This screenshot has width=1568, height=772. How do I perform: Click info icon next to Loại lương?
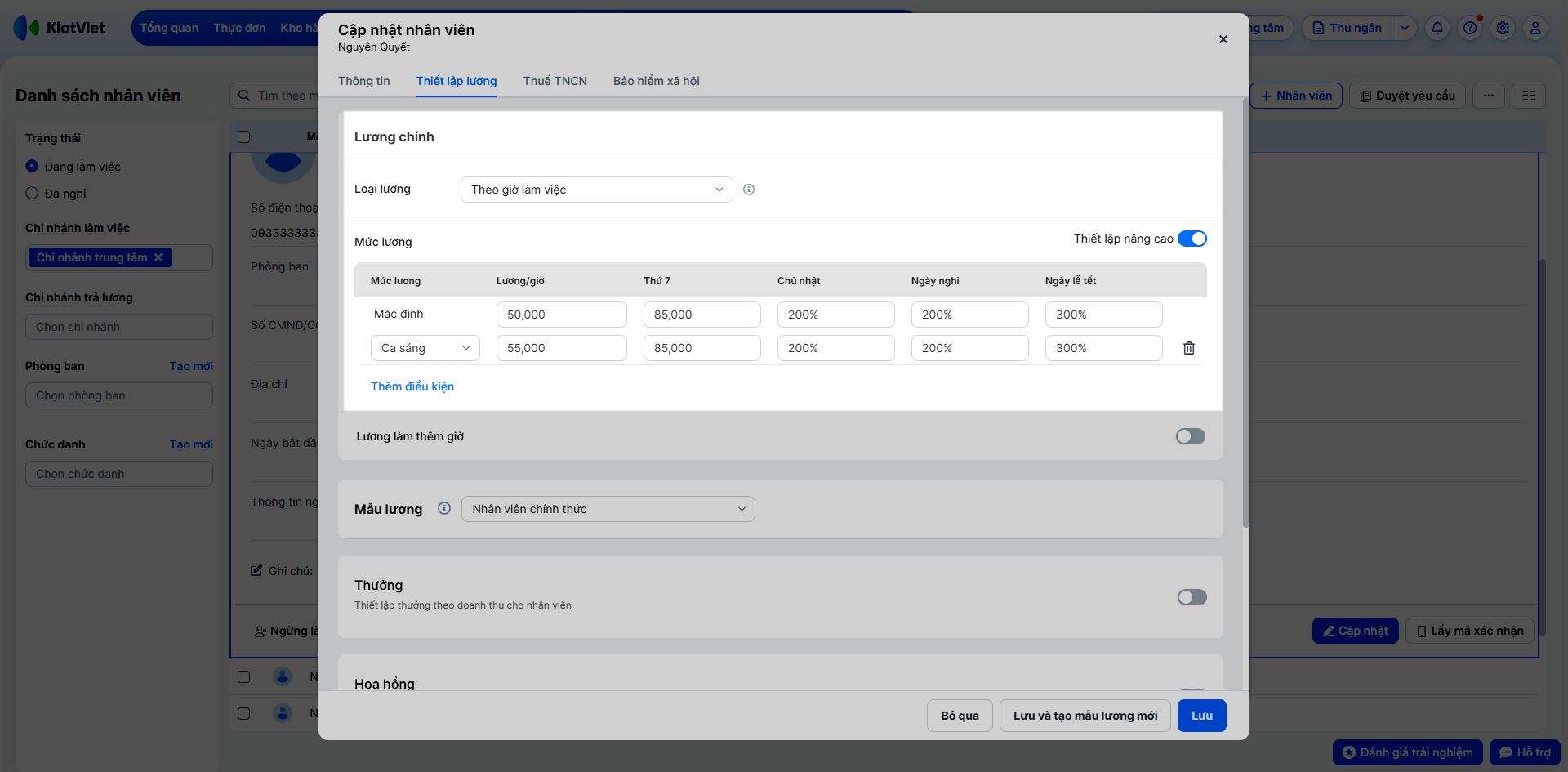point(749,190)
